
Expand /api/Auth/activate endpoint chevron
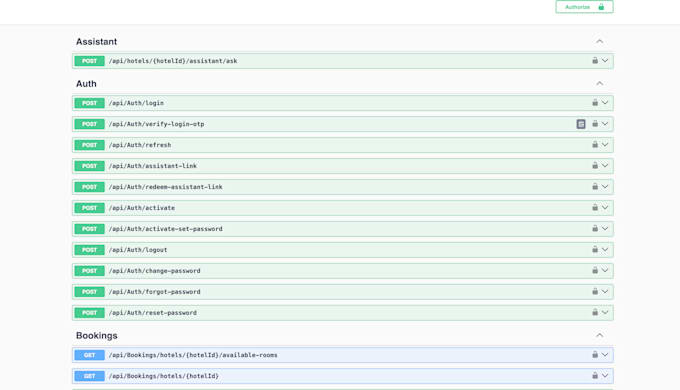pyautogui.click(x=605, y=207)
